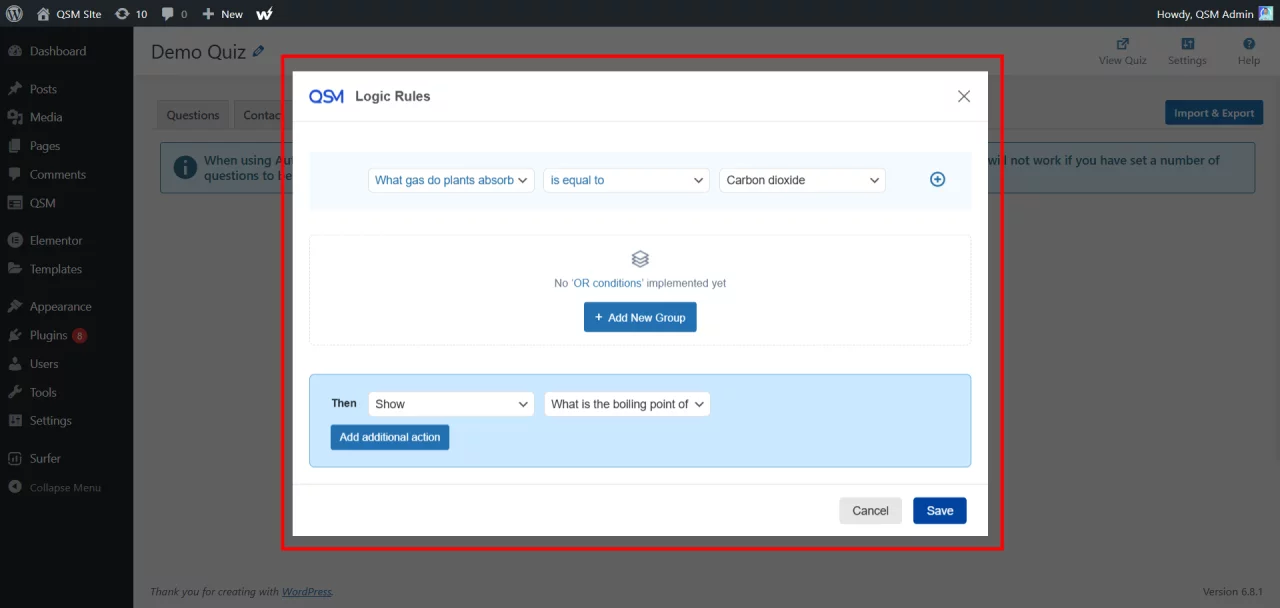Click the QSM logo in dialog
The width and height of the screenshot is (1280, 608).
326,96
